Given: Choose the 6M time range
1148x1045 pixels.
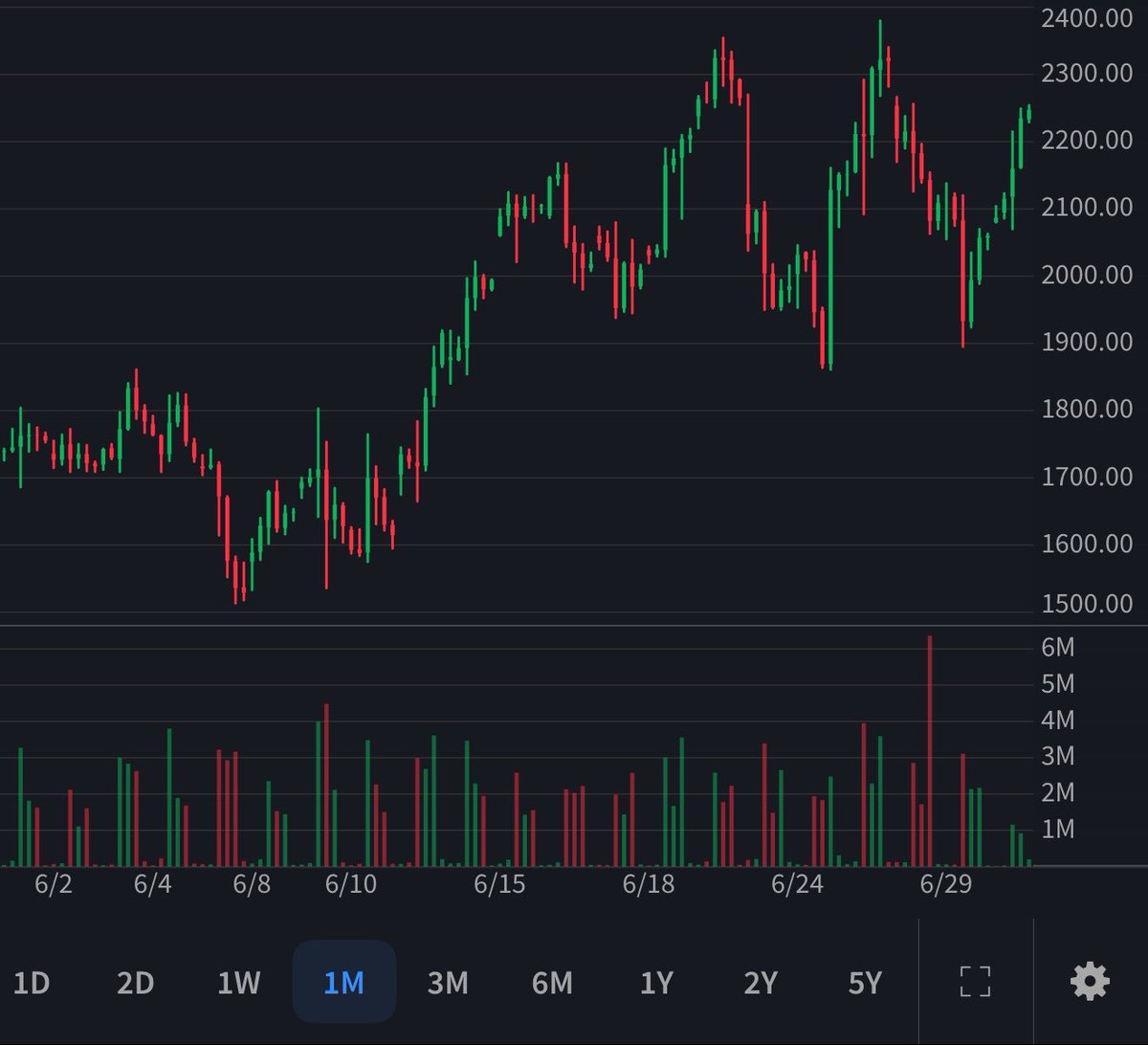Looking at the screenshot, I should (552, 983).
